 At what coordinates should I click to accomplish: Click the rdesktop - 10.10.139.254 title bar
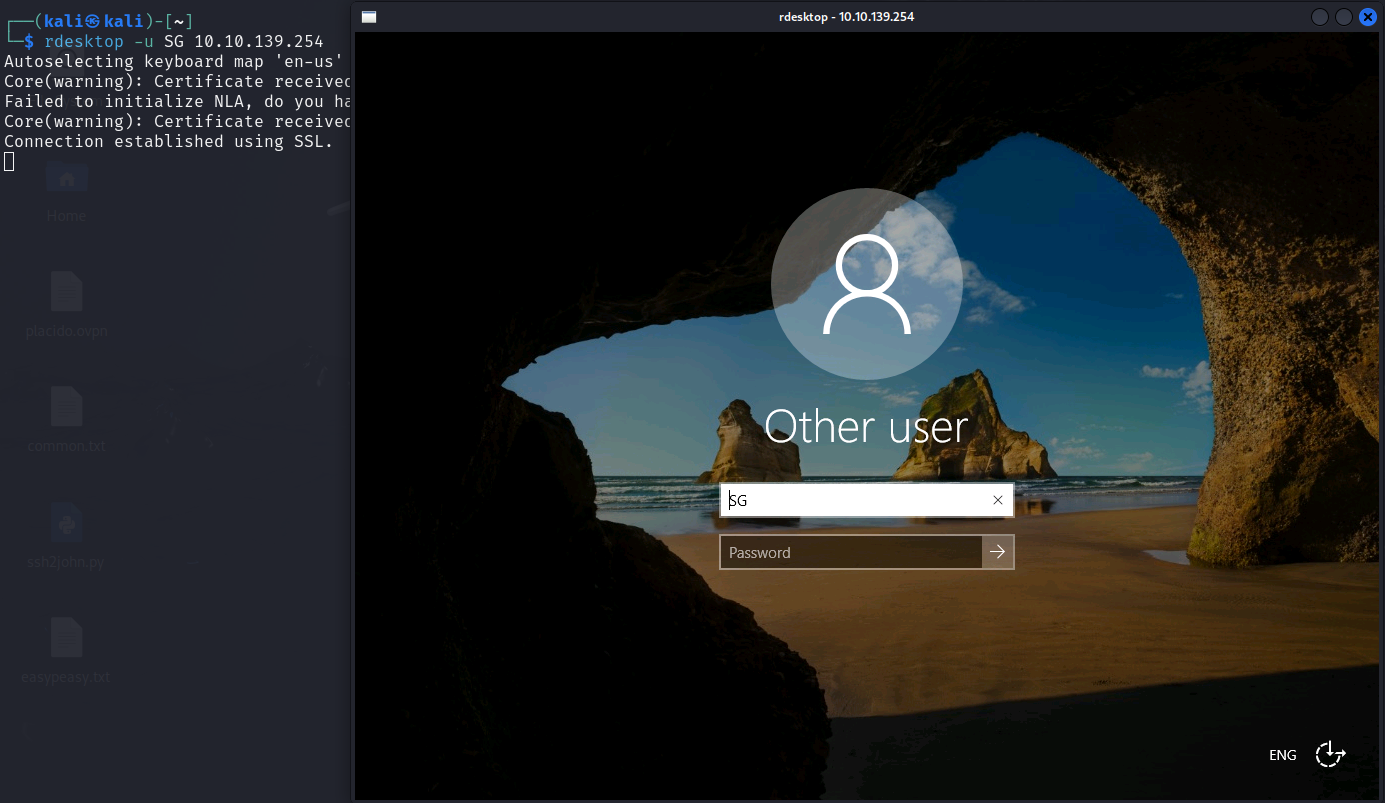click(x=846, y=16)
